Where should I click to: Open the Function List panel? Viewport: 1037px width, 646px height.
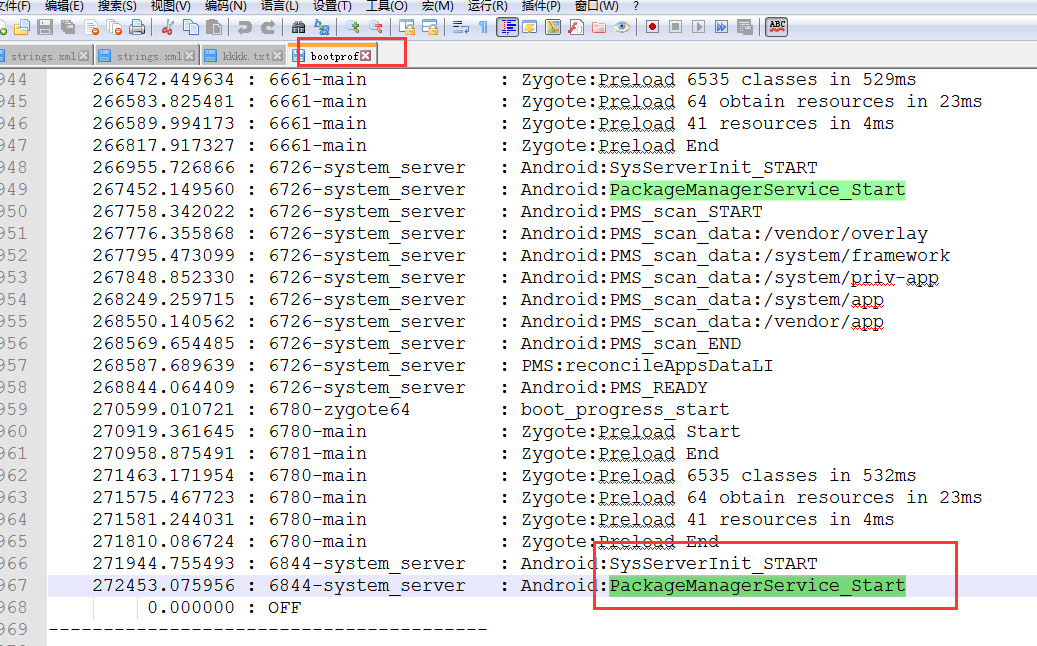(576, 27)
